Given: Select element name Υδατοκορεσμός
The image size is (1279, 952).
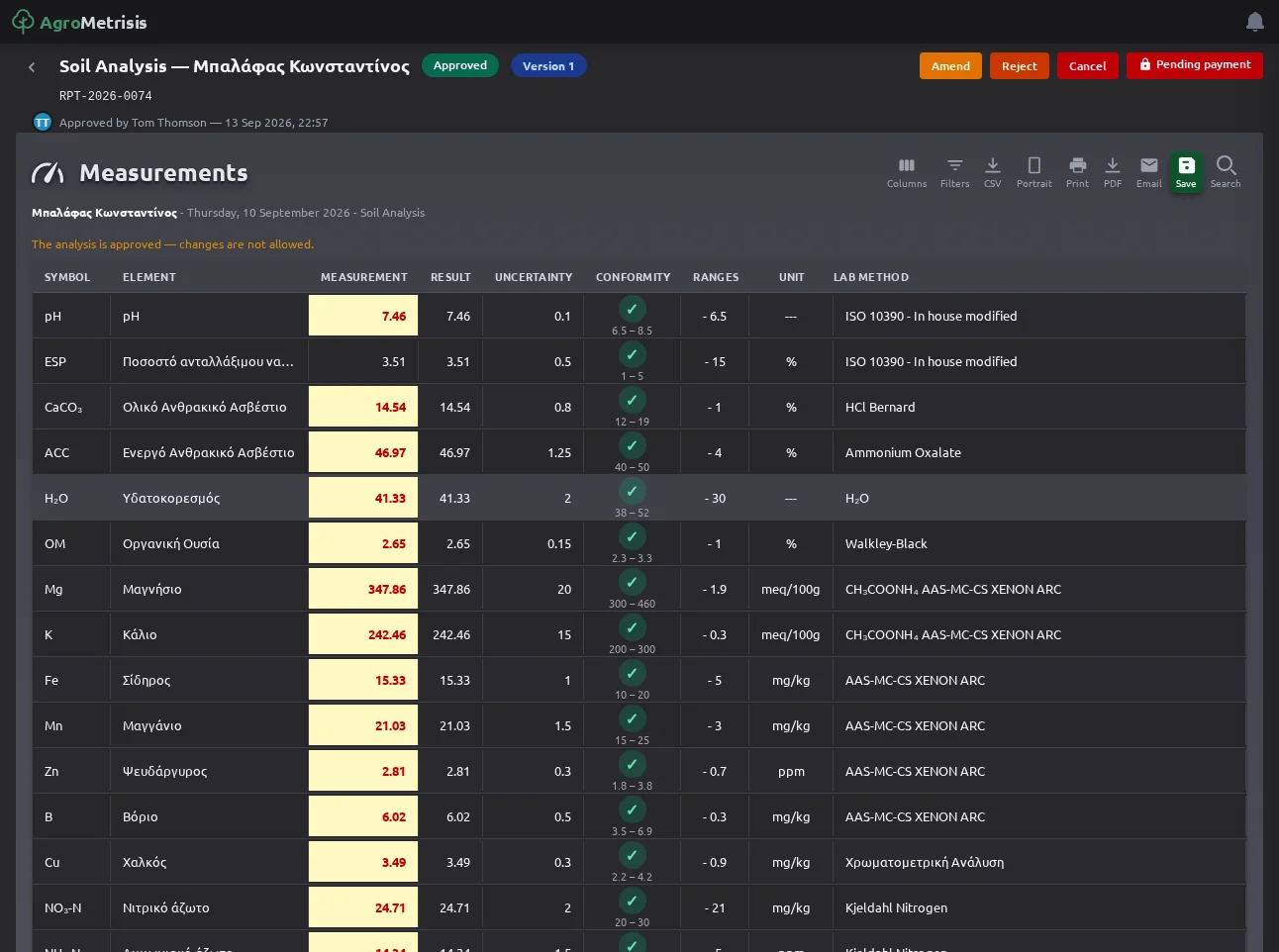Looking at the screenshot, I should point(171,498).
